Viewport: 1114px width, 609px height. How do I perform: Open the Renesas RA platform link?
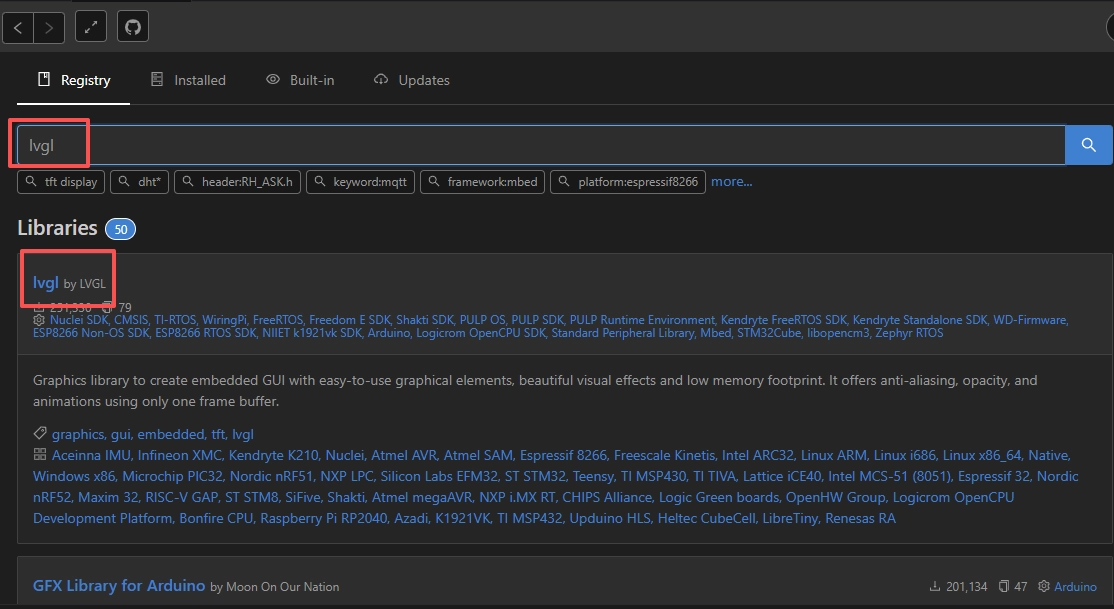(860, 519)
